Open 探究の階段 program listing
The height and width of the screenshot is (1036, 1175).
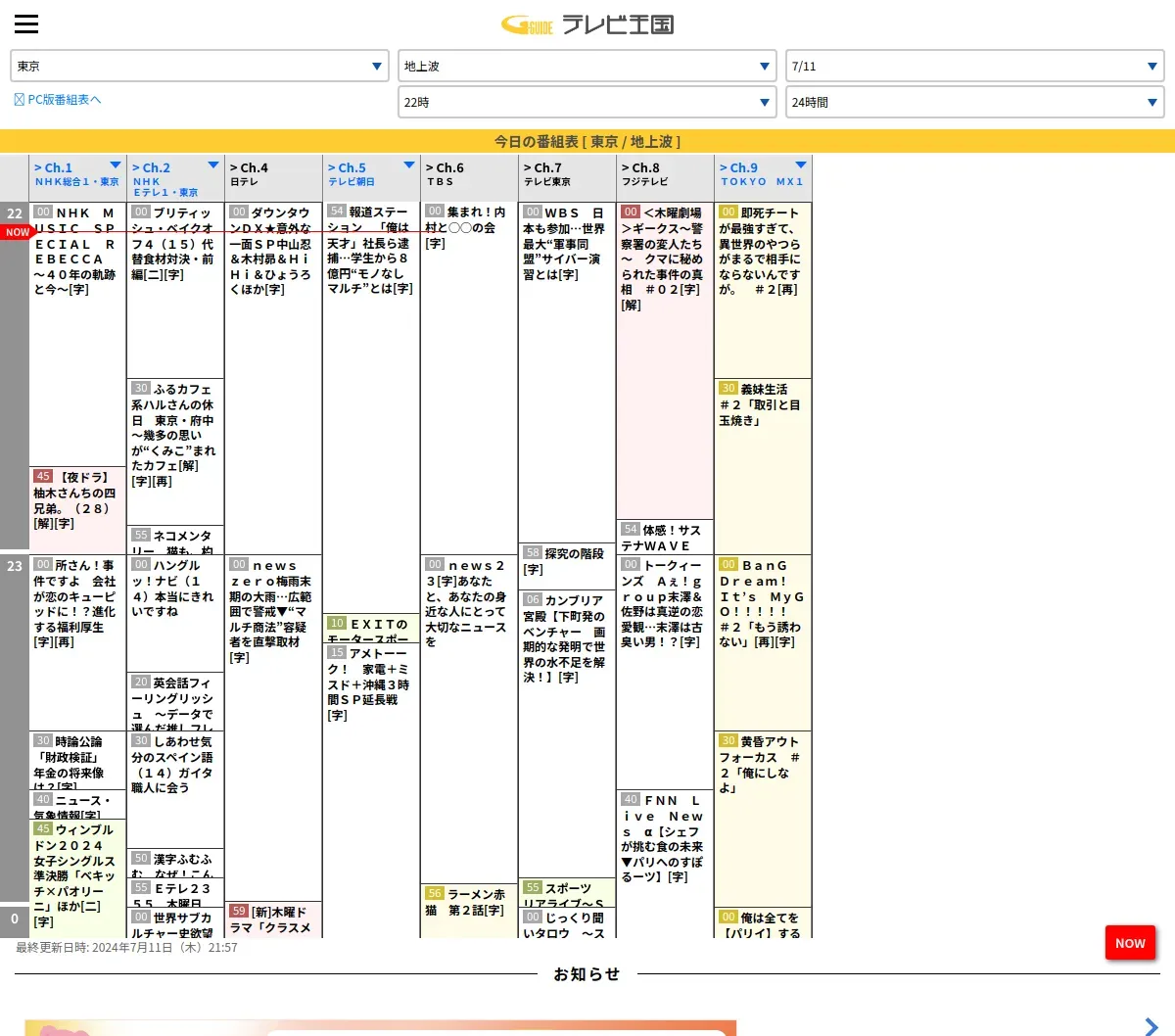[x=567, y=566]
